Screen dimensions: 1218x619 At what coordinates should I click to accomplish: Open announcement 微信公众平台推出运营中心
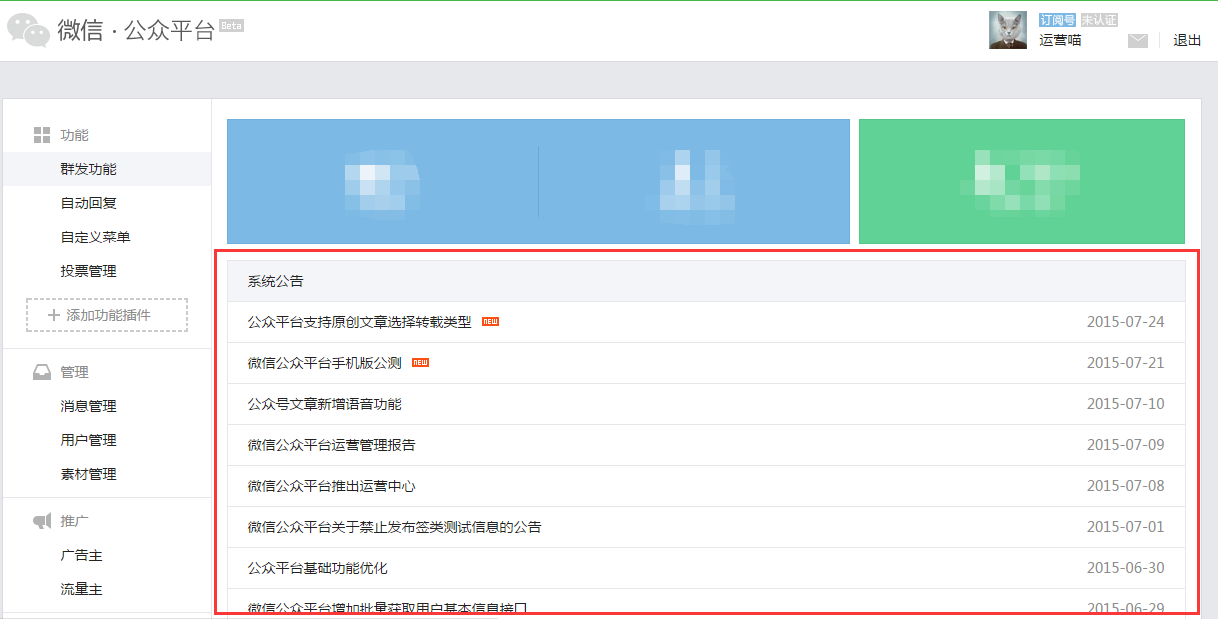point(331,486)
